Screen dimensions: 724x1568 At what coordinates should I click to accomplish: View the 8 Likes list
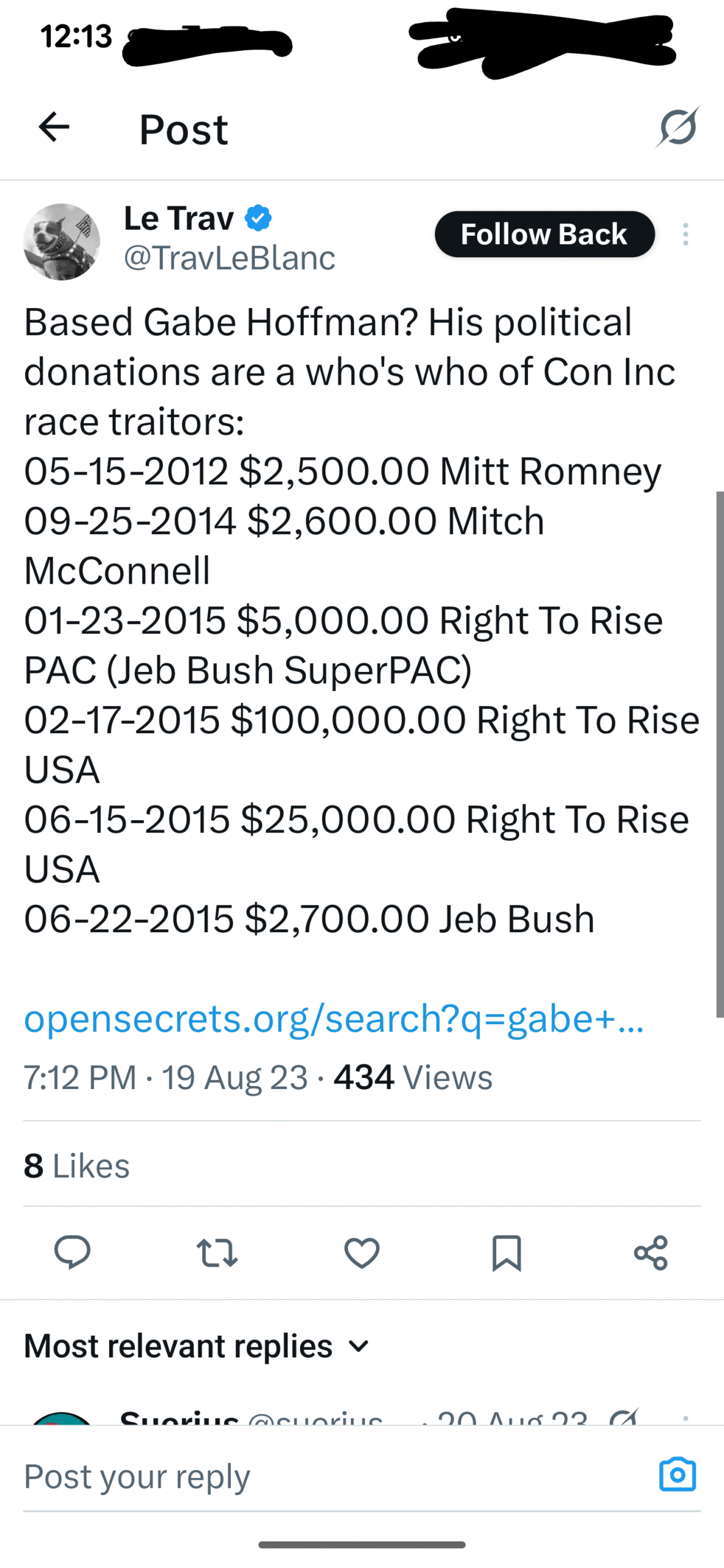click(77, 1165)
